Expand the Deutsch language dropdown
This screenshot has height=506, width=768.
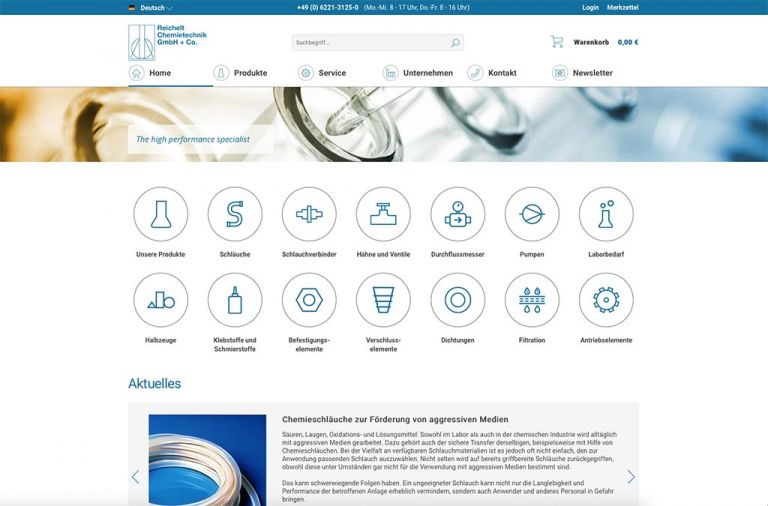(156, 8)
